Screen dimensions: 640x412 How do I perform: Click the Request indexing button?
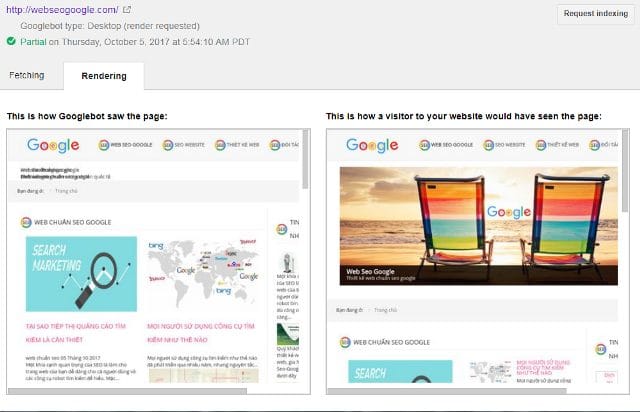(x=596, y=13)
